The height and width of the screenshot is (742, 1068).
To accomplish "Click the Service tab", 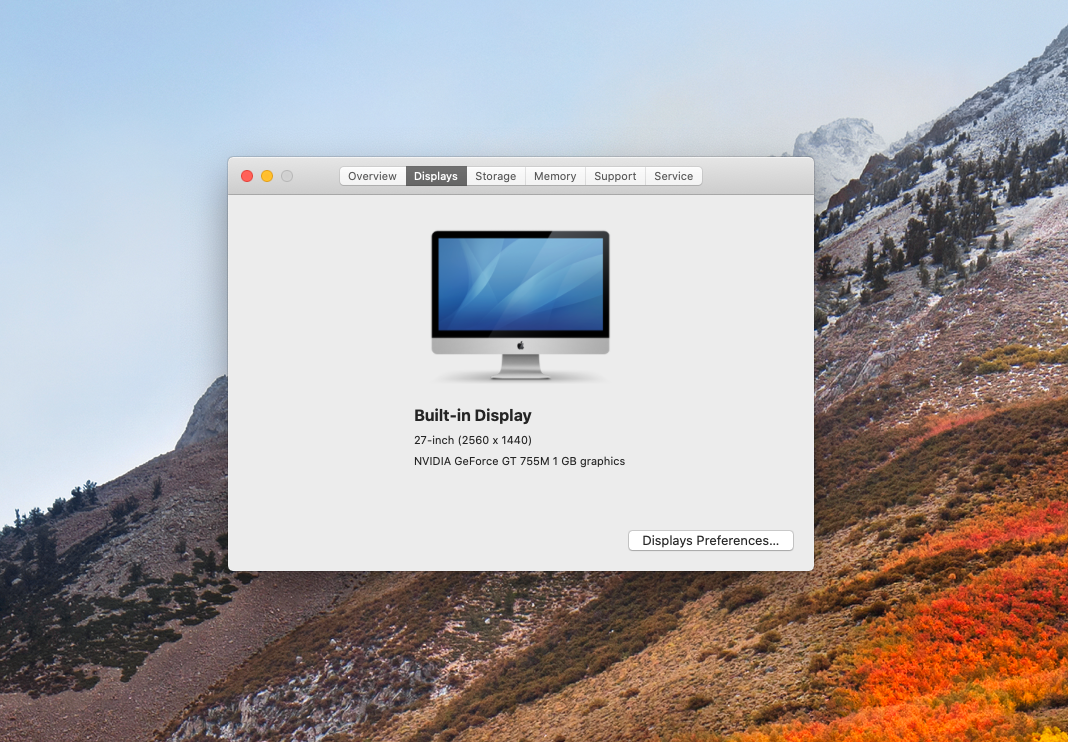I will point(673,176).
